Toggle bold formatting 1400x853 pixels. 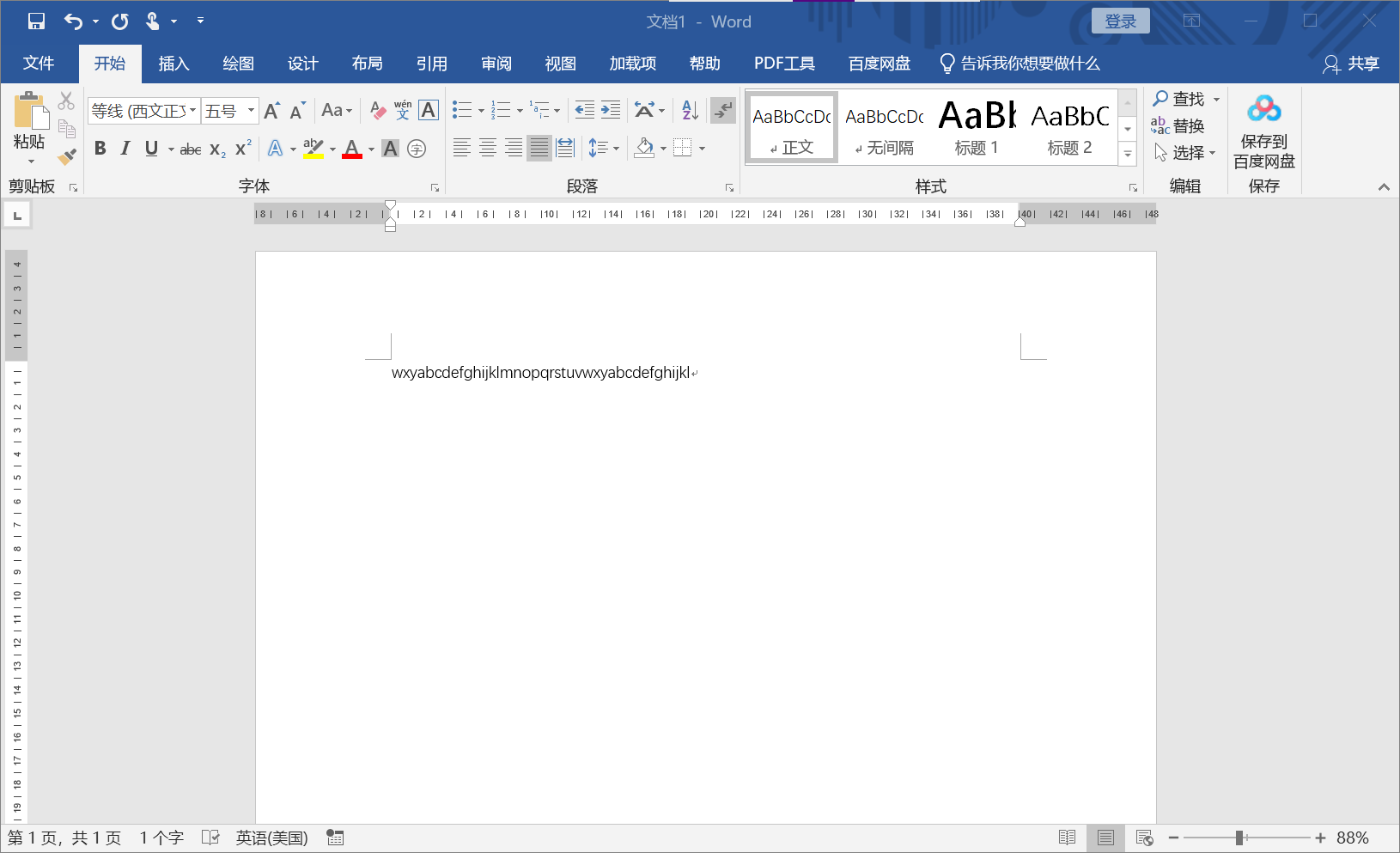click(x=100, y=149)
